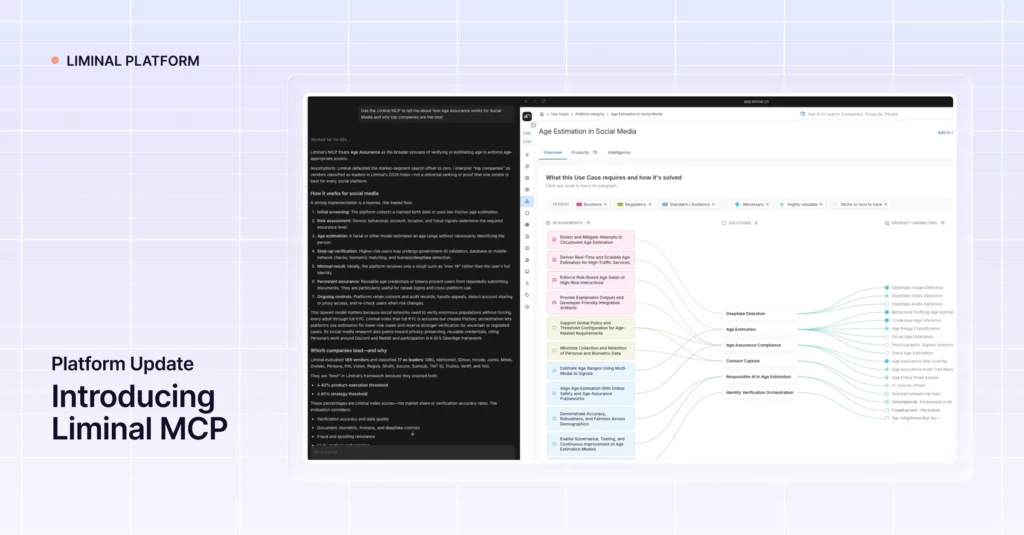Click the Facial Age Estimation capability
Screen dimensions: 1024x535
[909, 336]
